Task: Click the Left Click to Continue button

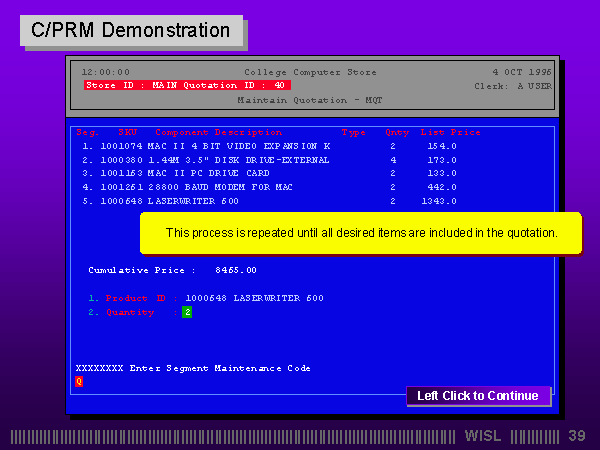Action: 478,396
